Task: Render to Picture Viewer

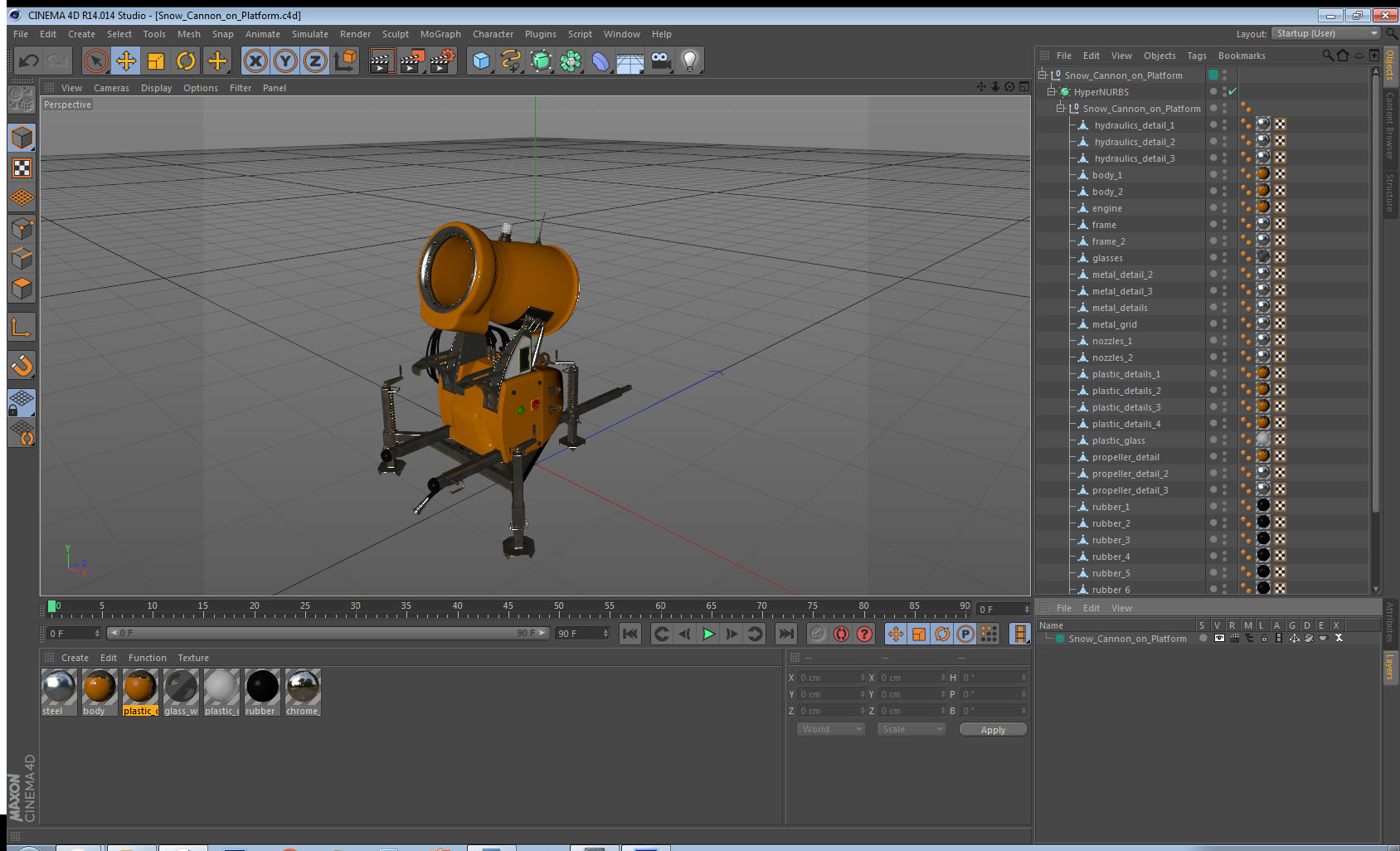Action: [x=412, y=61]
